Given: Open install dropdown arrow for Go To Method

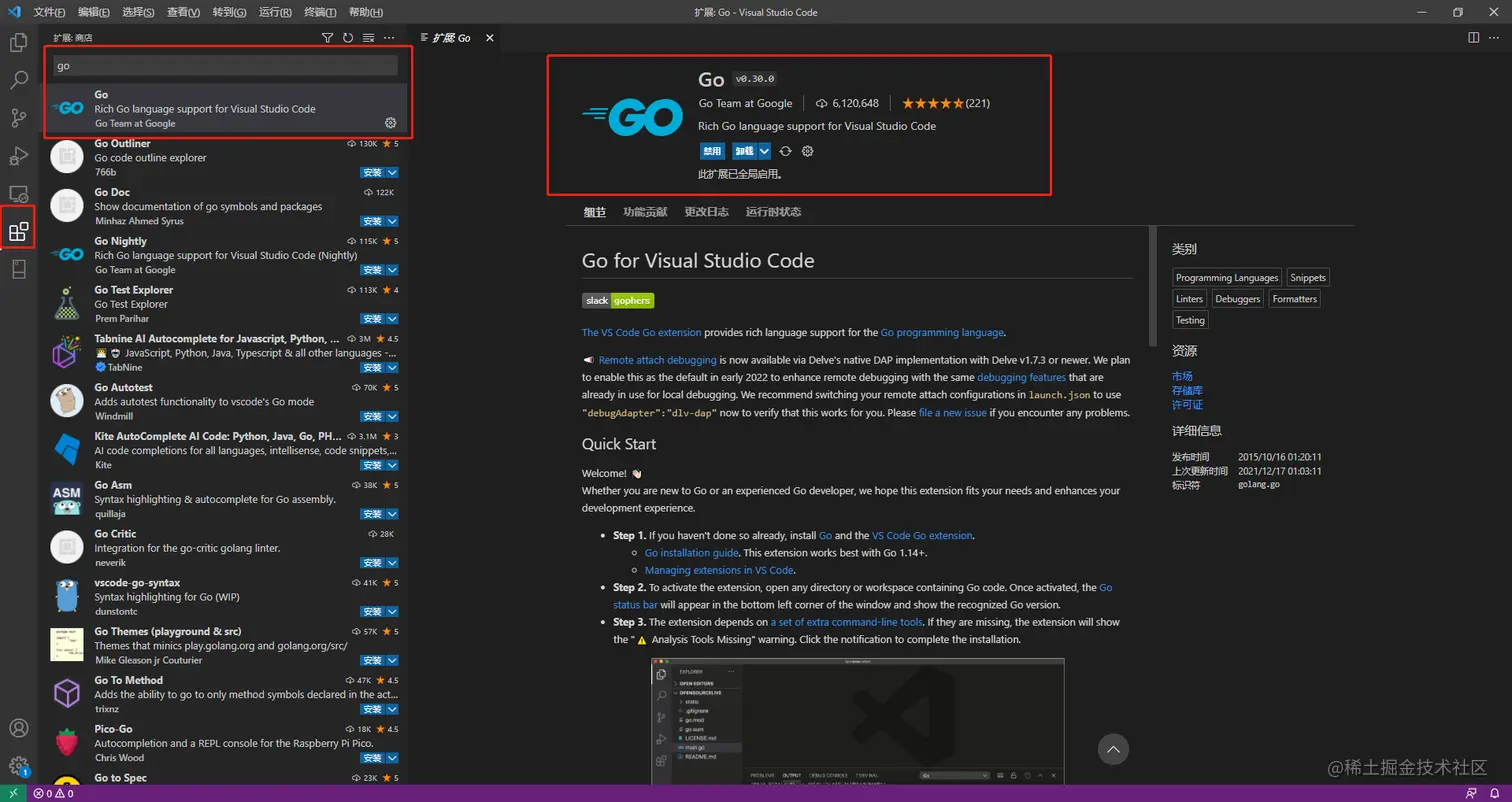Looking at the screenshot, I should 393,709.
